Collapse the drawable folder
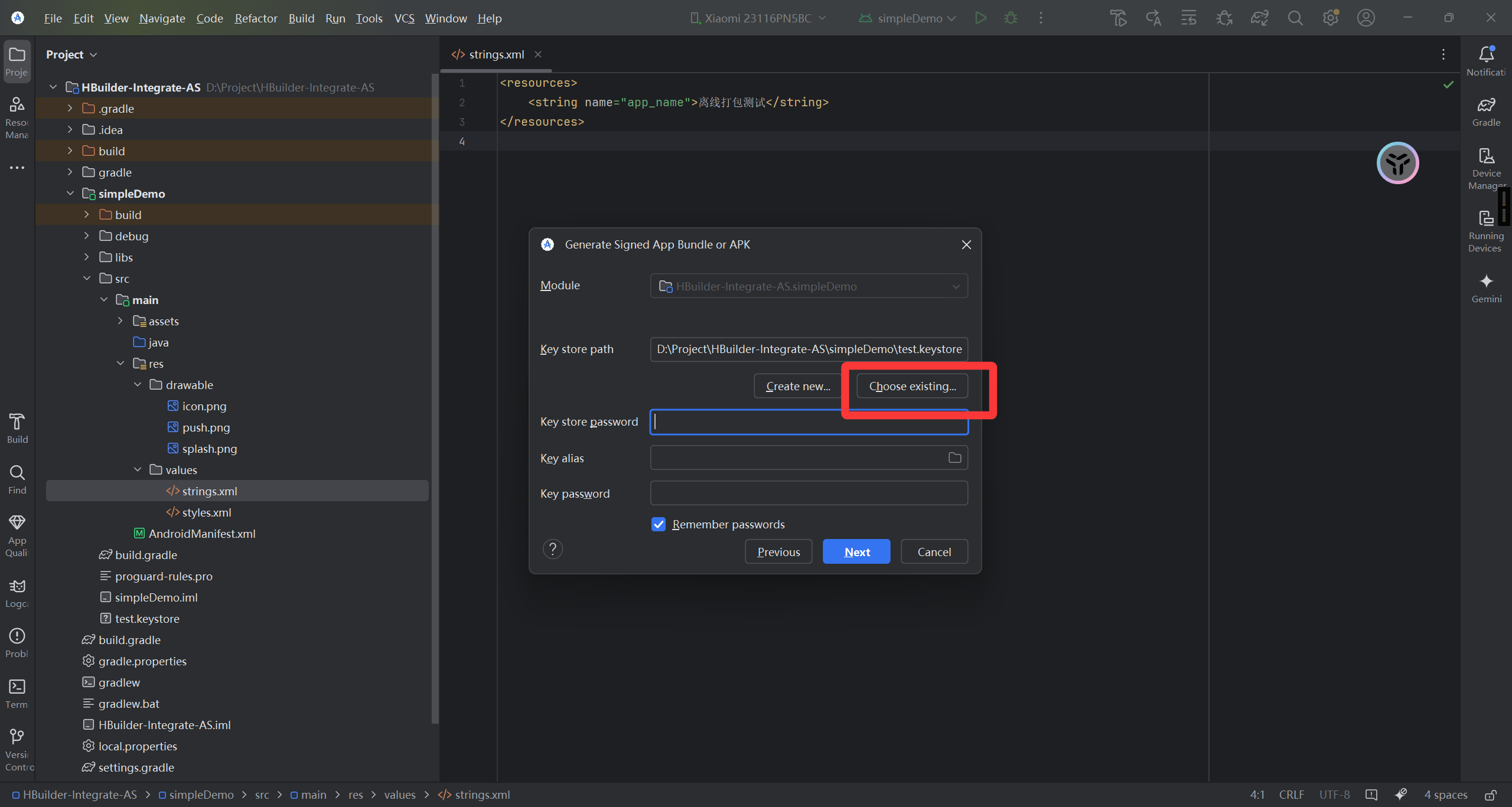The width and height of the screenshot is (1512, 807). click(x=137, y=385)
